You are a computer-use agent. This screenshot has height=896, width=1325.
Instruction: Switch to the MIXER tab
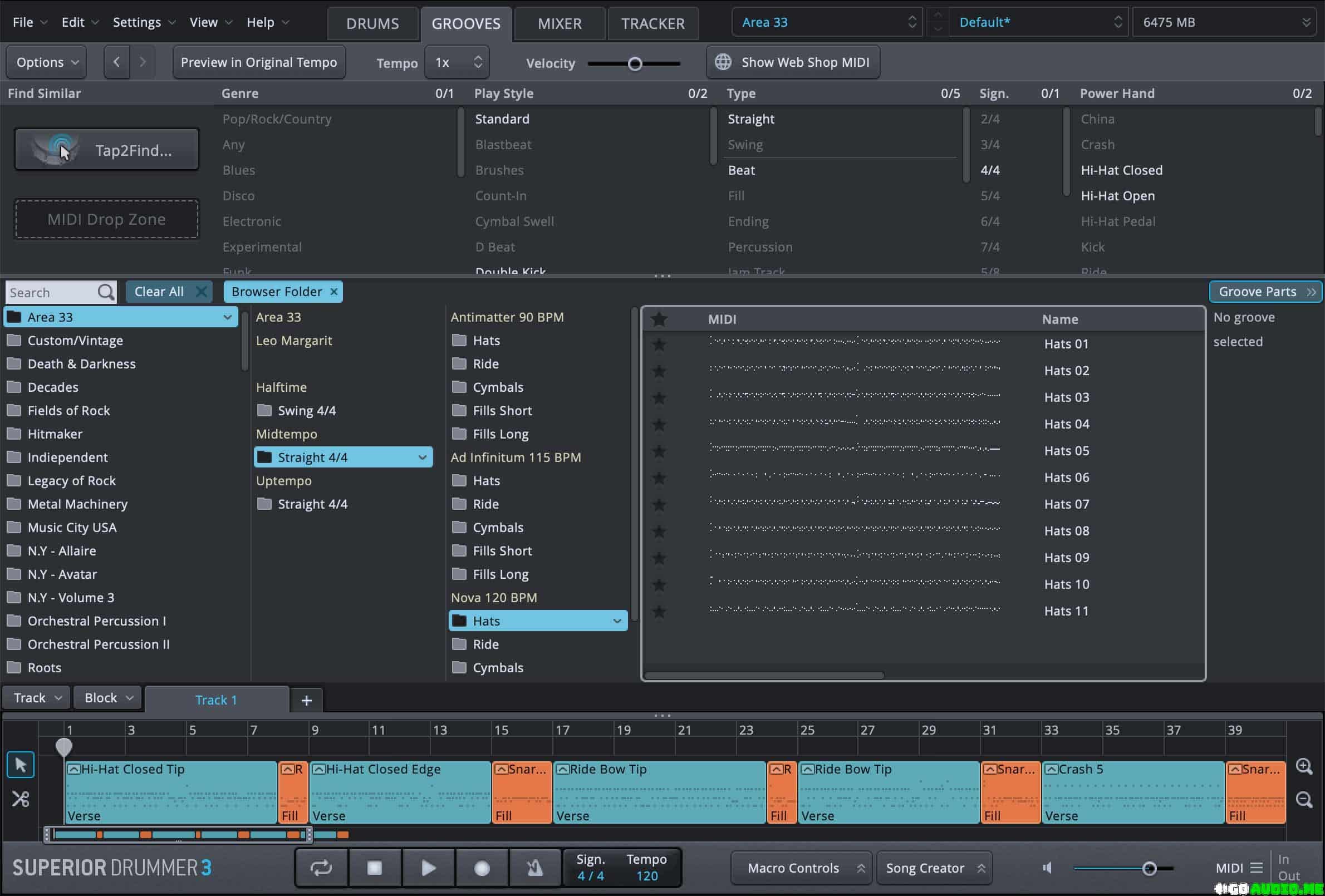pos(560,23)
